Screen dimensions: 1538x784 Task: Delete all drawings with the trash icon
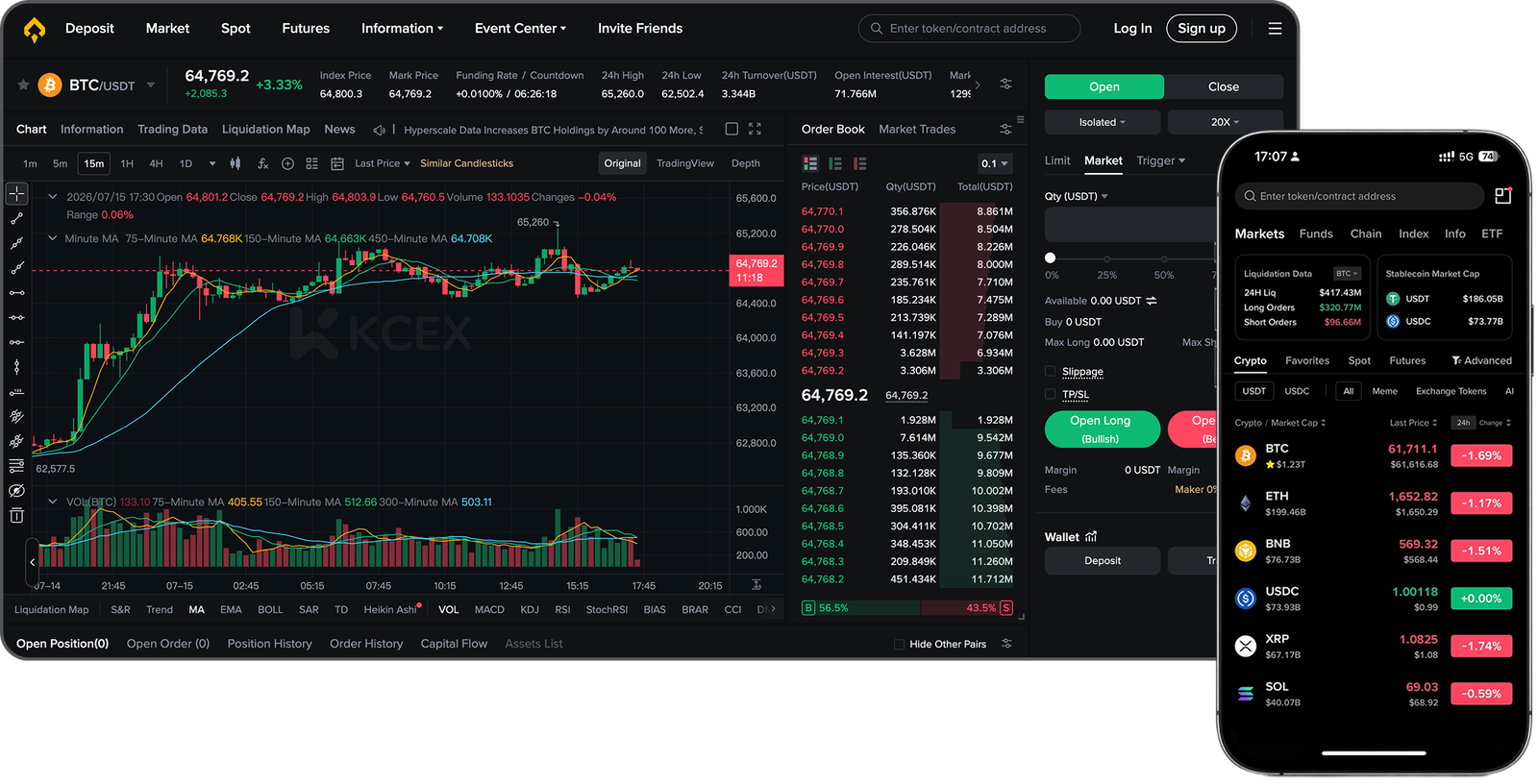17,516
